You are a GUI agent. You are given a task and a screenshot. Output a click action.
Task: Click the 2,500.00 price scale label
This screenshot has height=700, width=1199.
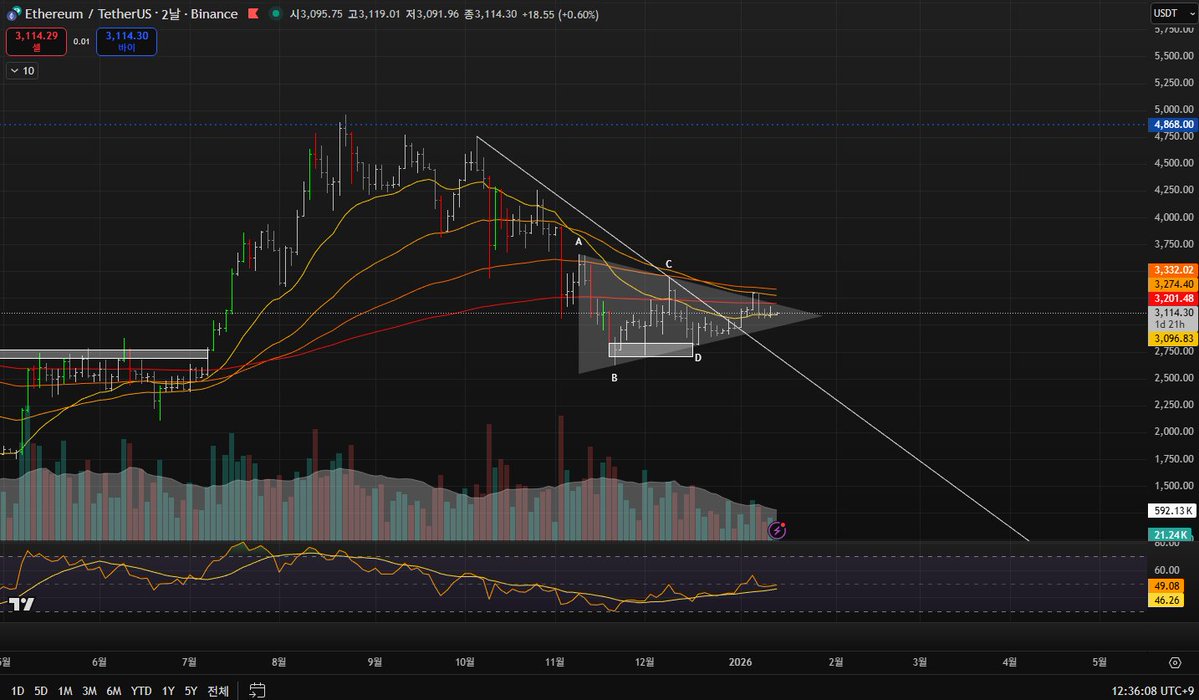tap(1174, 378)
